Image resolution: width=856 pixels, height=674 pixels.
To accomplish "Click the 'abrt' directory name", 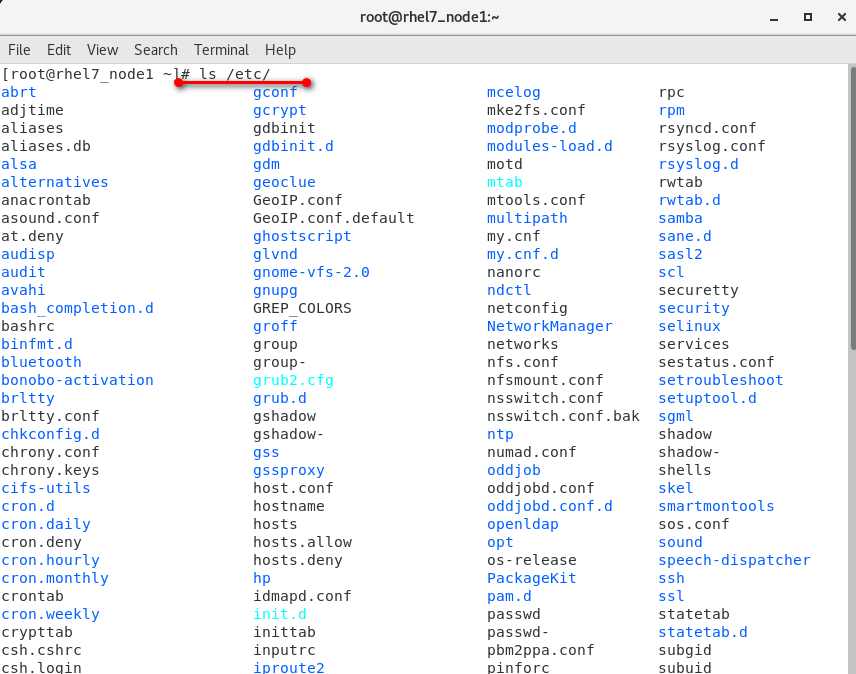I will 19,92.
